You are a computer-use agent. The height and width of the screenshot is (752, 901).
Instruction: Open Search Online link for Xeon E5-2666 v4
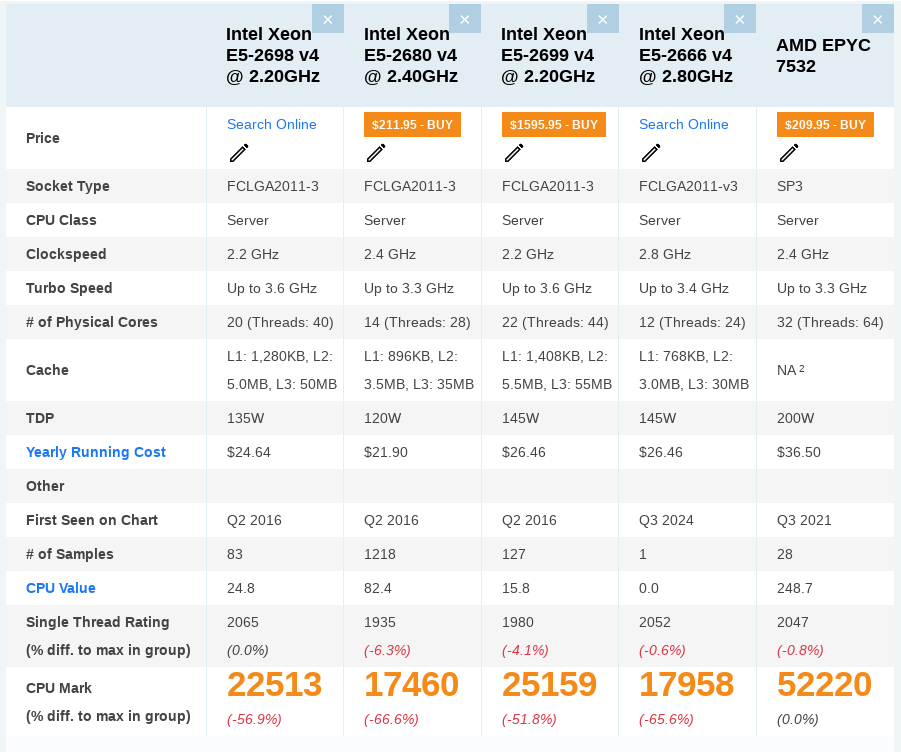684,124
